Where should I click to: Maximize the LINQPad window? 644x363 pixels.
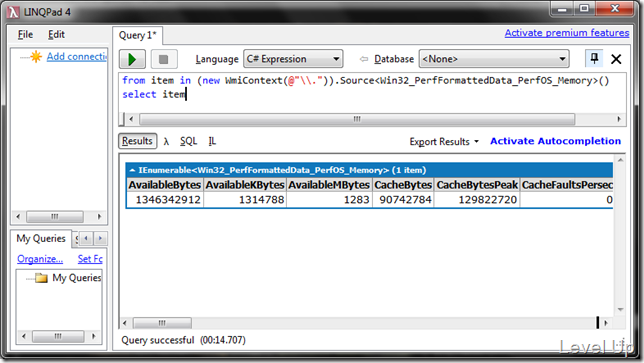584,9
